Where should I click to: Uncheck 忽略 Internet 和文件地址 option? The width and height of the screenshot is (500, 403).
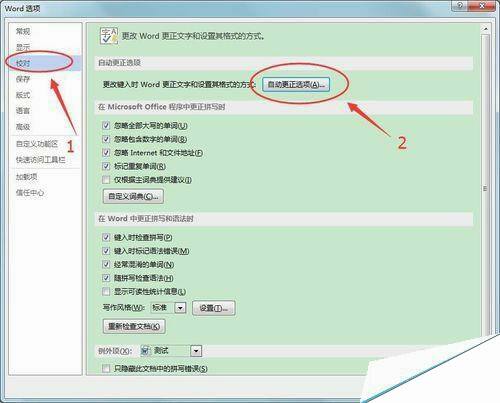pos(106,153)
